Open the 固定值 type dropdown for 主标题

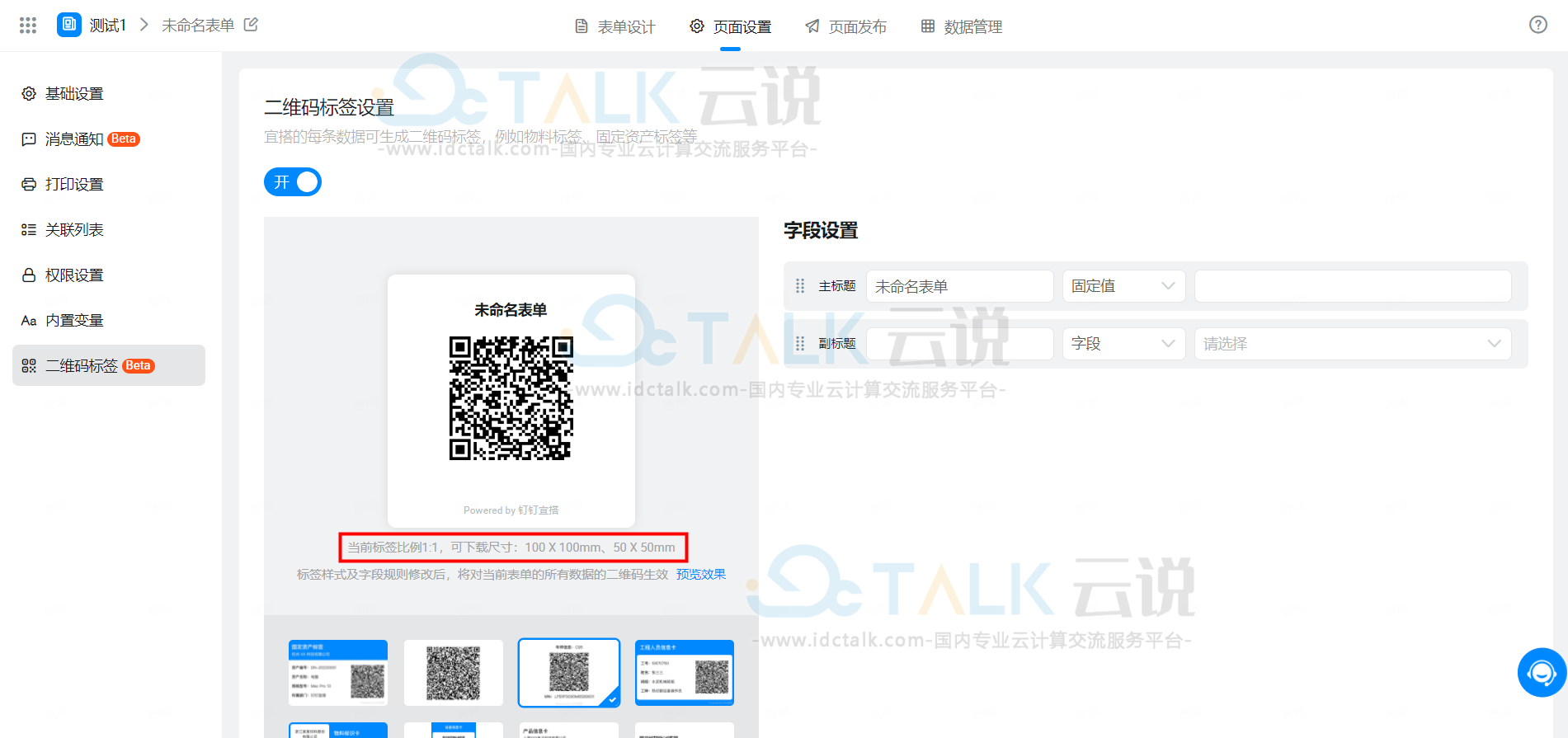1123,286
